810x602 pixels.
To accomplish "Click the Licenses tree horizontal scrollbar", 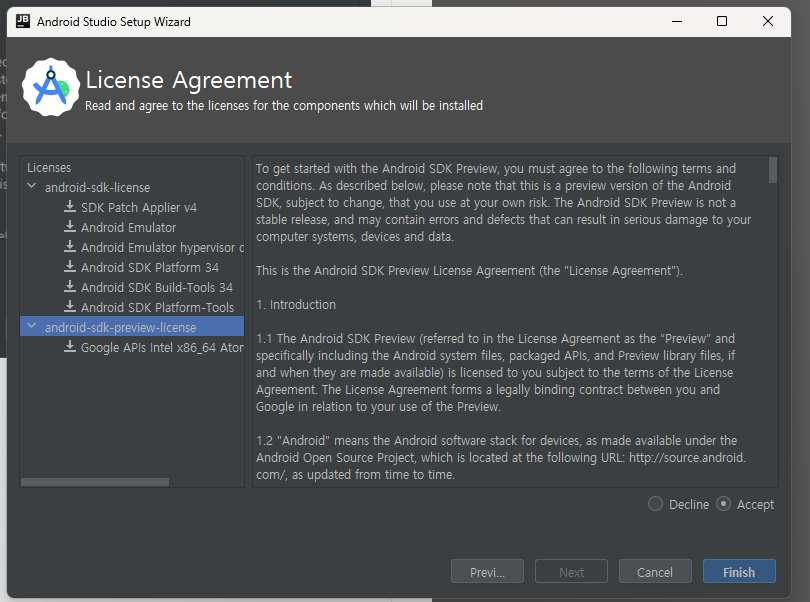I will 95,482.
